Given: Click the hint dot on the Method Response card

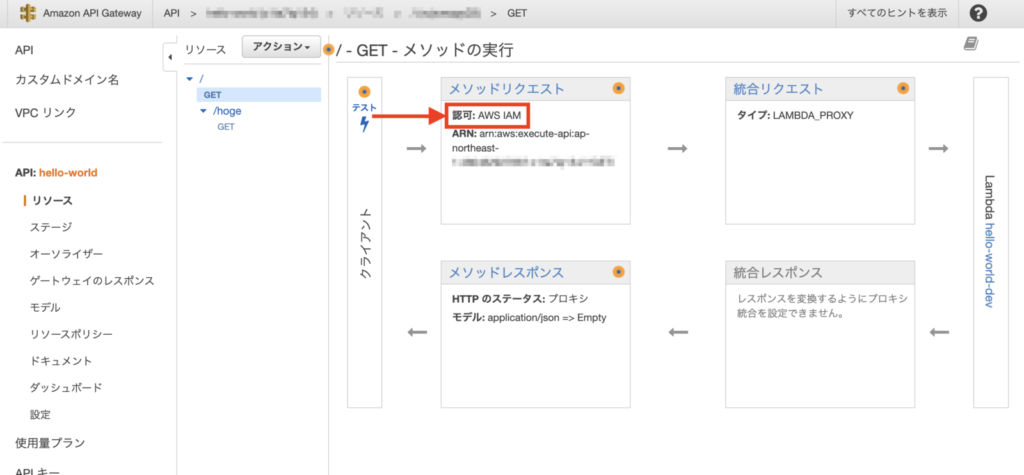Looking at the screenshot, I should pyautogui.click(x=618, y=272).
